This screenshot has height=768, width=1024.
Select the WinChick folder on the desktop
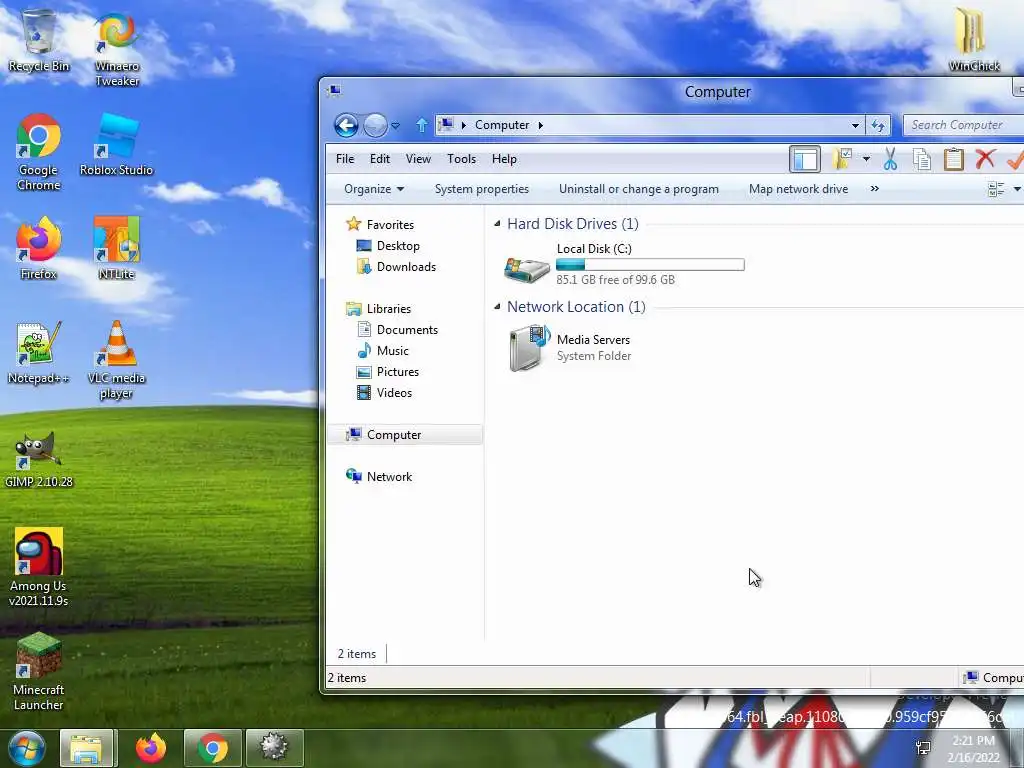pyautogui.click(x=974, y=39)
